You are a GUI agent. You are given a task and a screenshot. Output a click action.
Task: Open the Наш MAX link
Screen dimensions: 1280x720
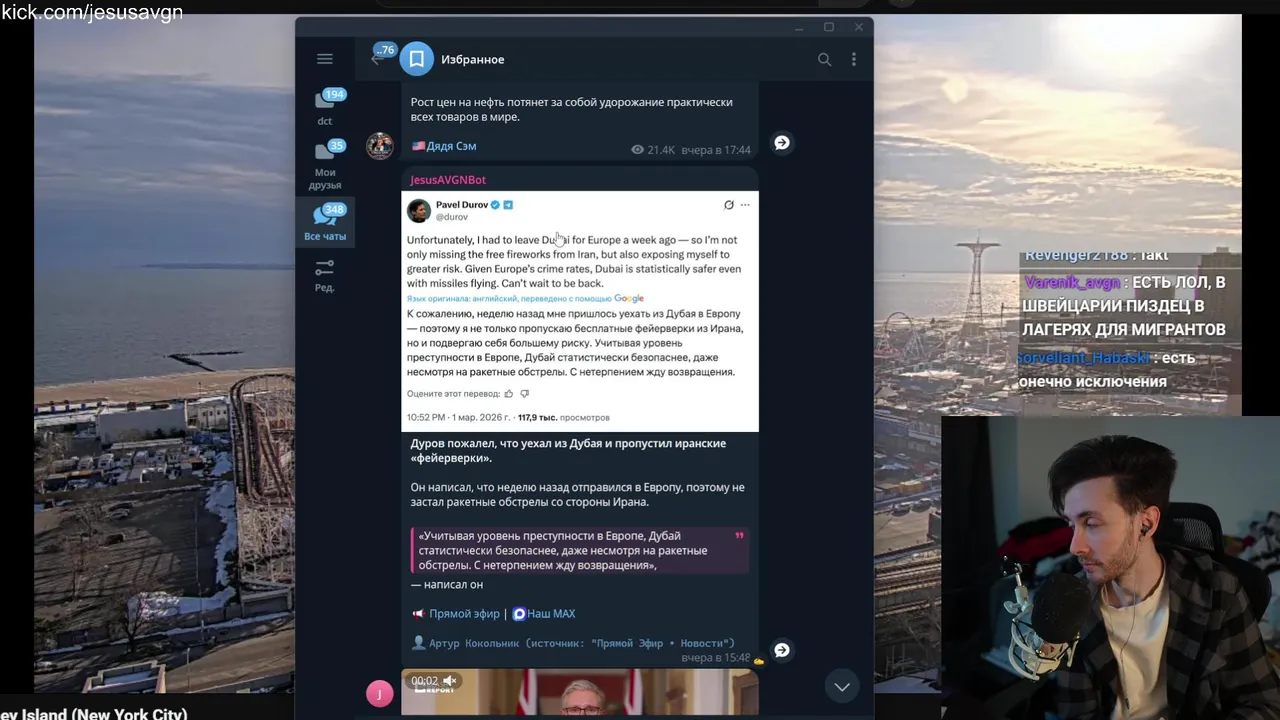pyautogui.click(x=551, y=614)
